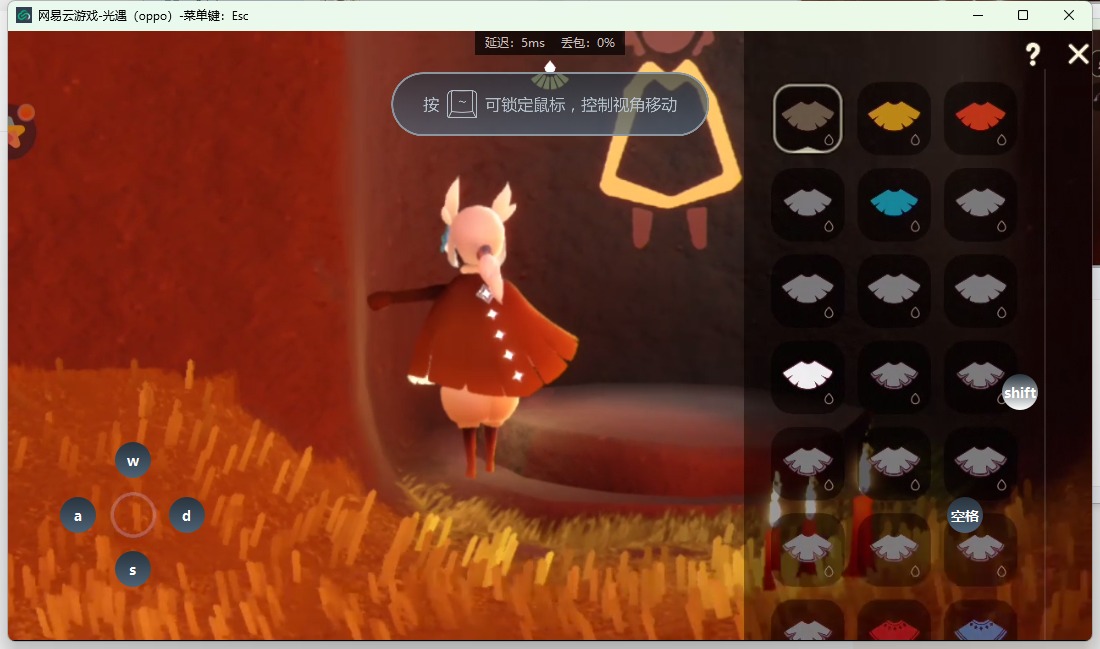Minimize the cloud gaming window
This screenshot has height=649, width=1100.
[x=978, y=15]
